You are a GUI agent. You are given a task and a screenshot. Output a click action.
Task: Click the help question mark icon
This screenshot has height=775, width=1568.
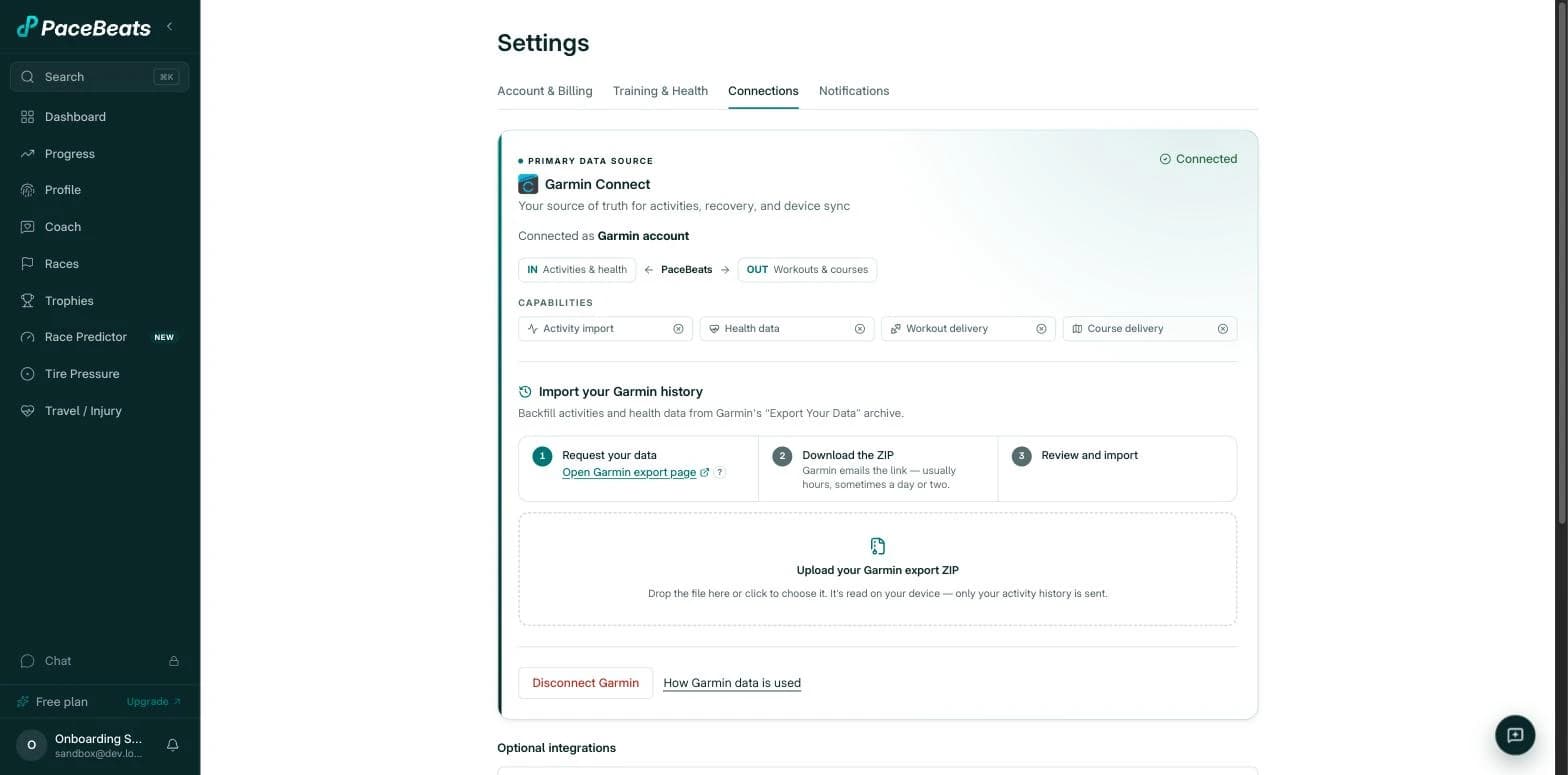(719, 472)
